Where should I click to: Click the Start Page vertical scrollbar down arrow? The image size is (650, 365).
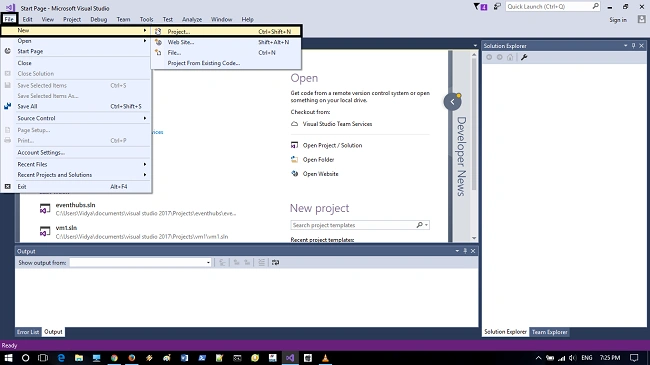(x=474, y=238)
